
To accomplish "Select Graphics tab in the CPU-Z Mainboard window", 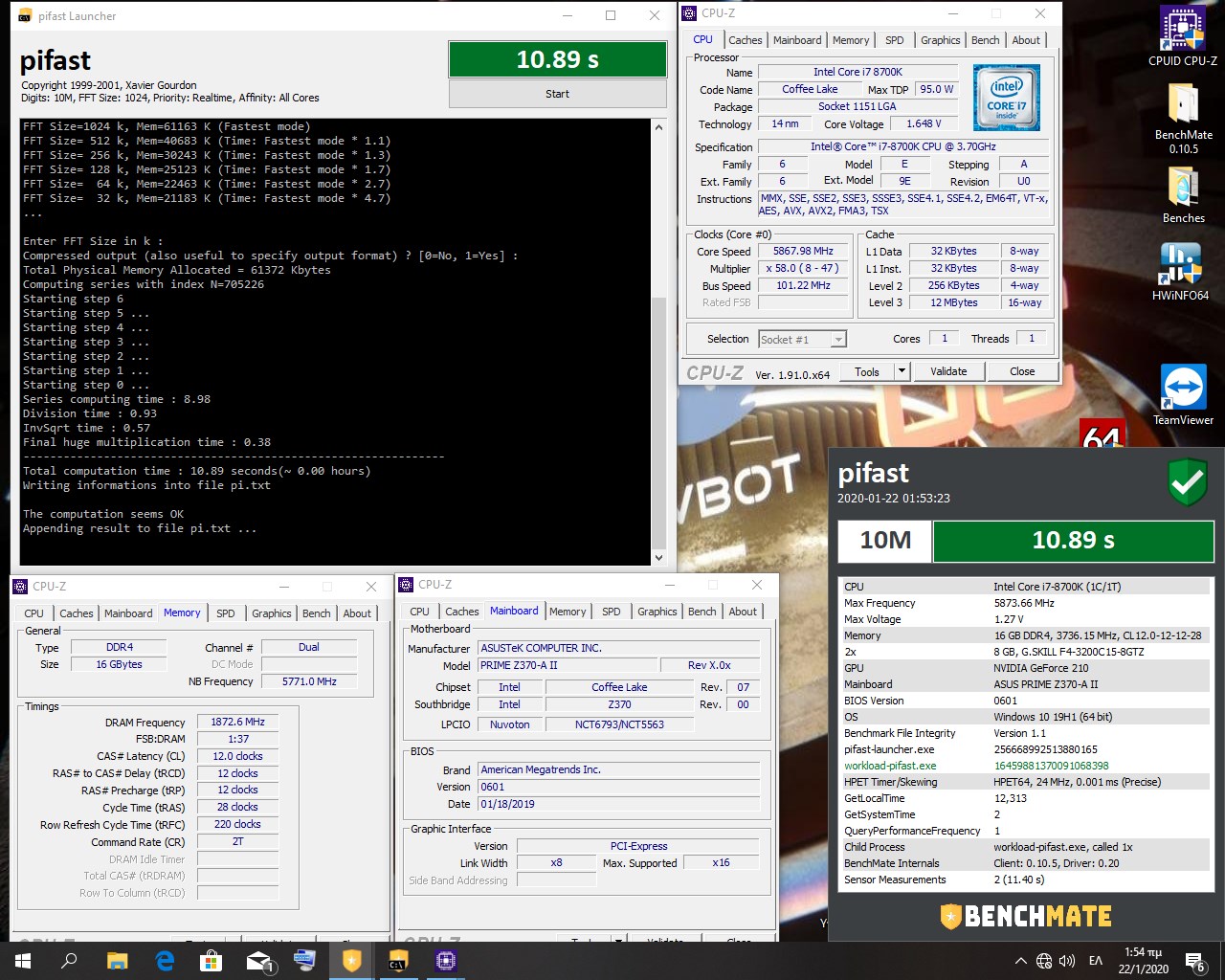I will [x=657, y=612].
